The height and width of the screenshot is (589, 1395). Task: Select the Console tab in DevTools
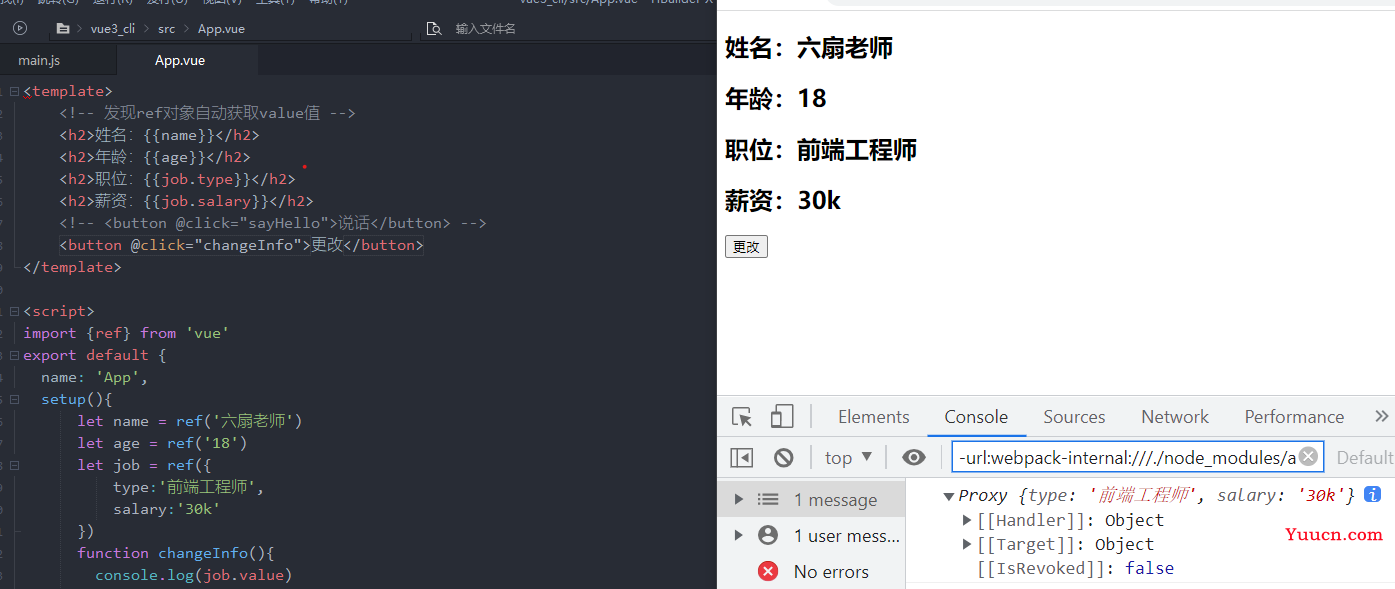point(976,417)
